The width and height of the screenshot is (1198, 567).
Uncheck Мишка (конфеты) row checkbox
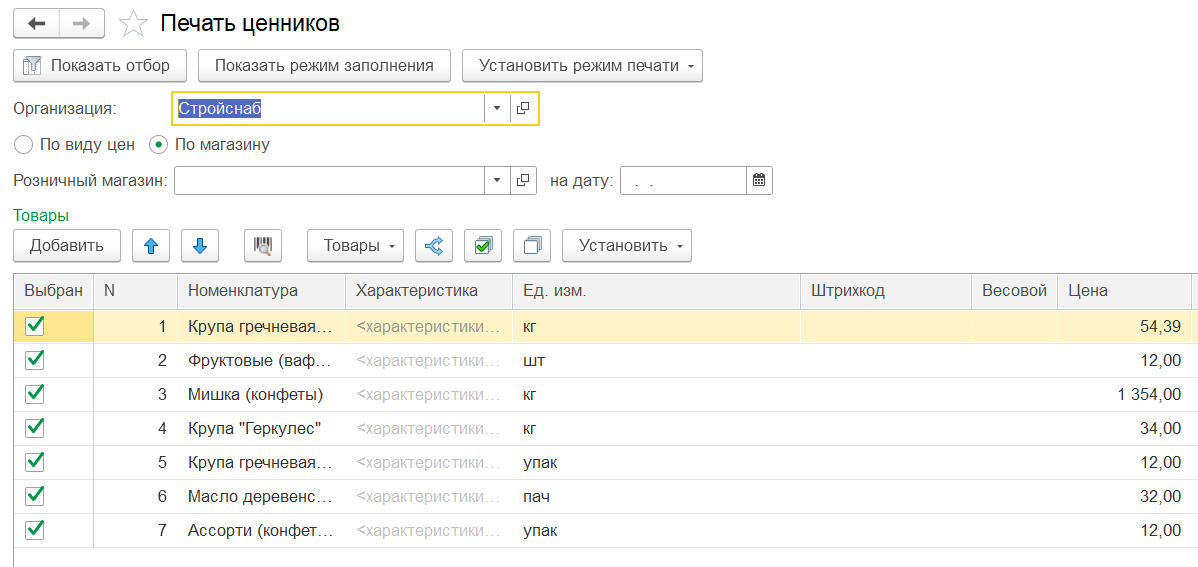pyautogui.click(x=35, y=394)
